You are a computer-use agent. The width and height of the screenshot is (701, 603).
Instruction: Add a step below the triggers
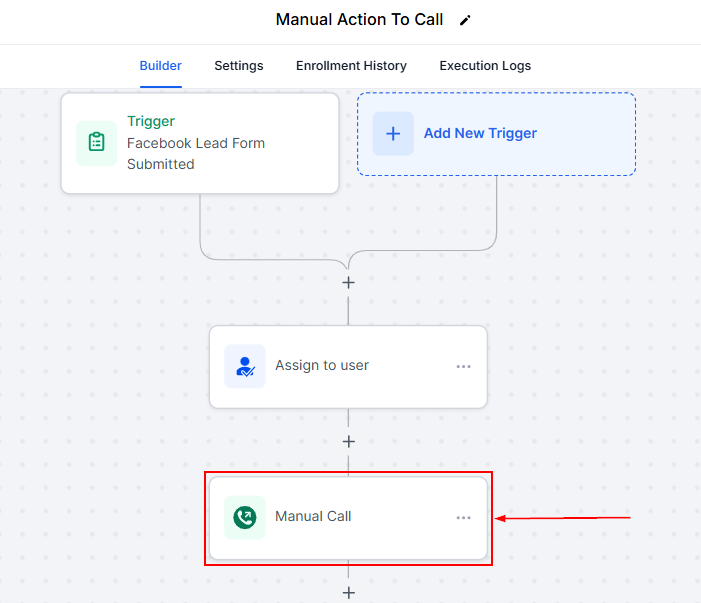tap(348, 283)
